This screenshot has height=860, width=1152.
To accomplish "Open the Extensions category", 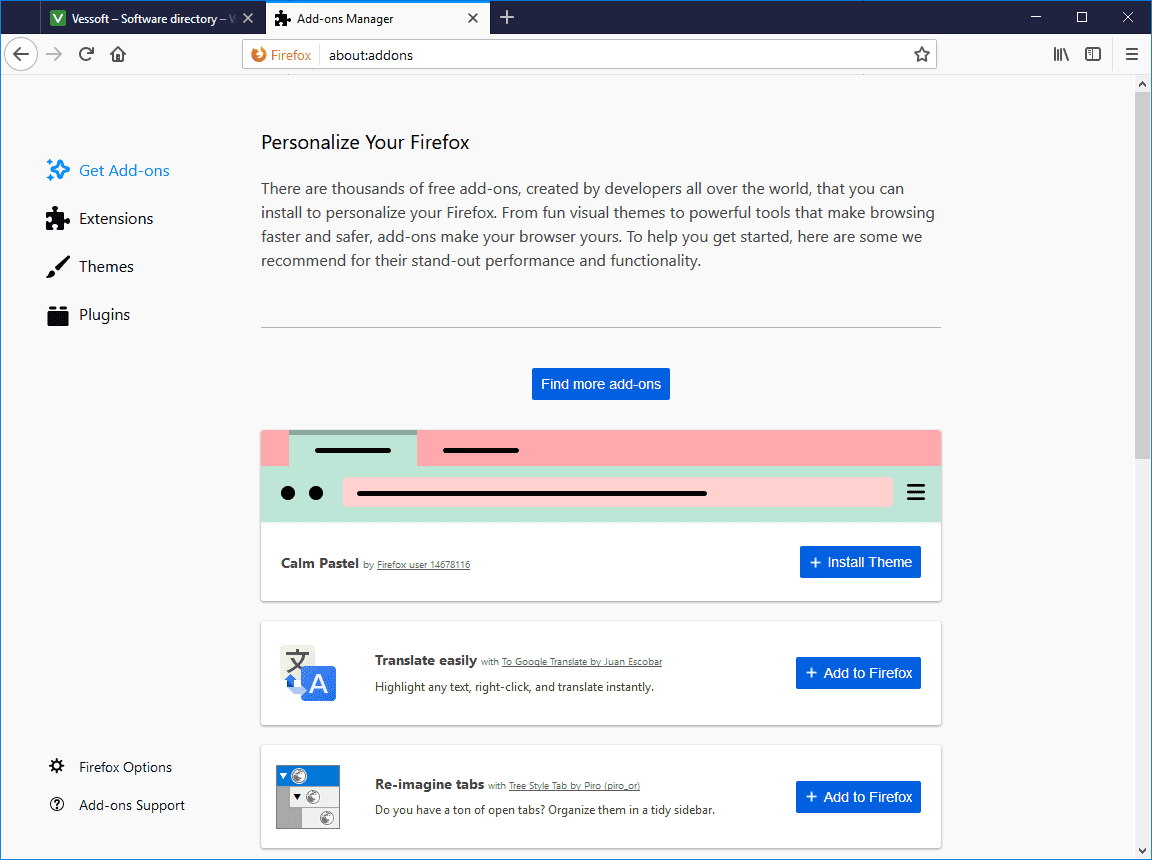I will 100,219.
